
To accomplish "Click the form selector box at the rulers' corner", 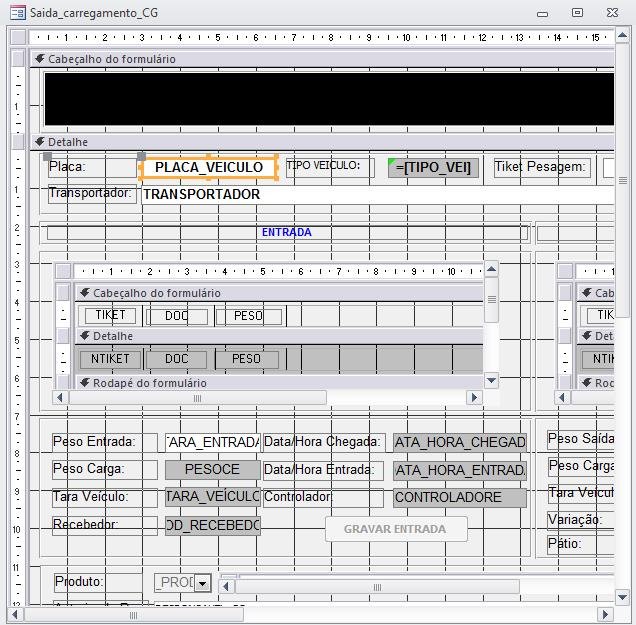I will 17,37.
